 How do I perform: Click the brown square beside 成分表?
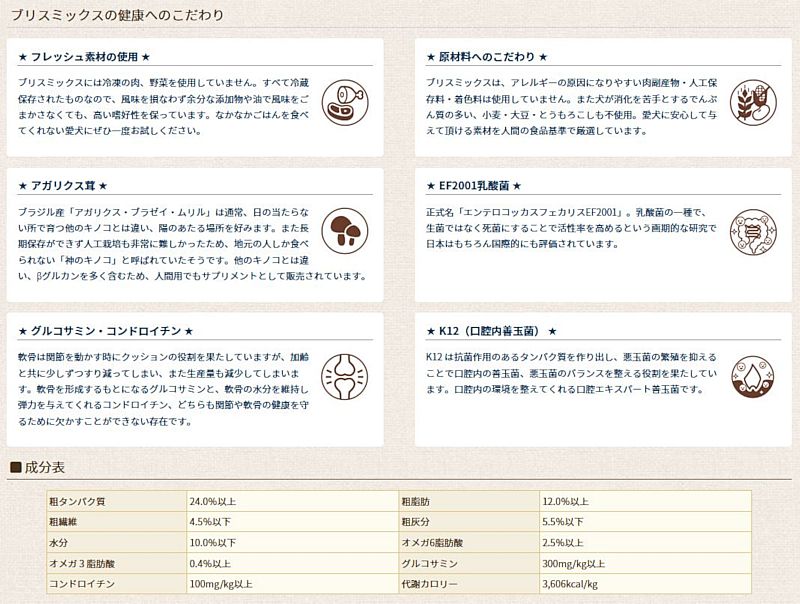click(x=16, y=467)
